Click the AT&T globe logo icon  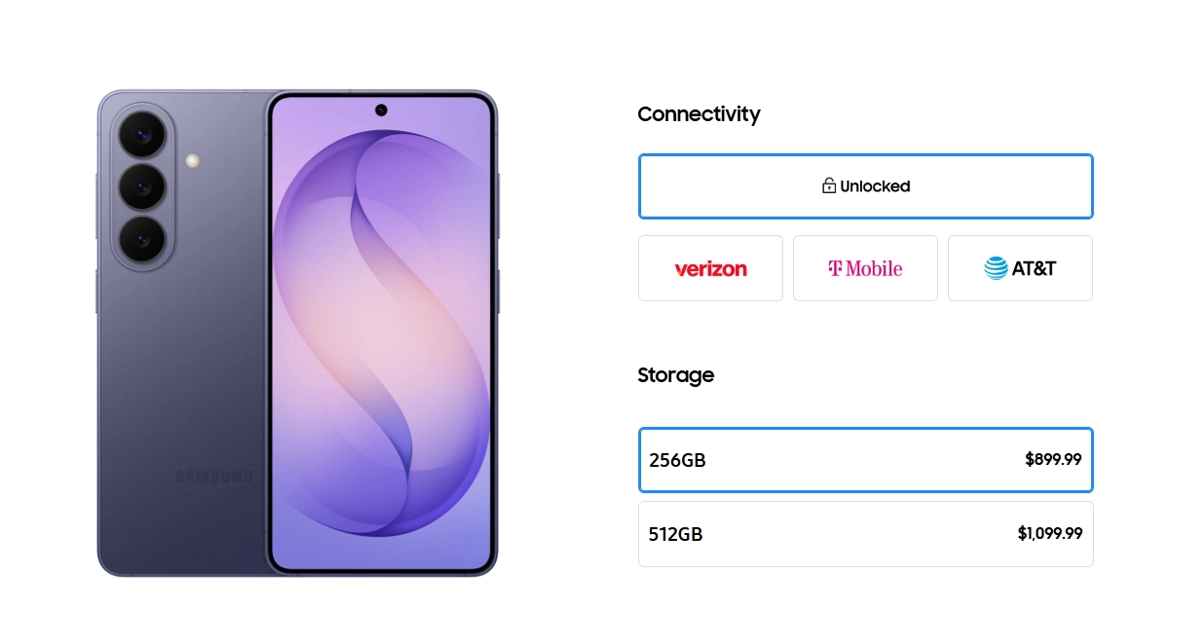click(x=995, y=268)
